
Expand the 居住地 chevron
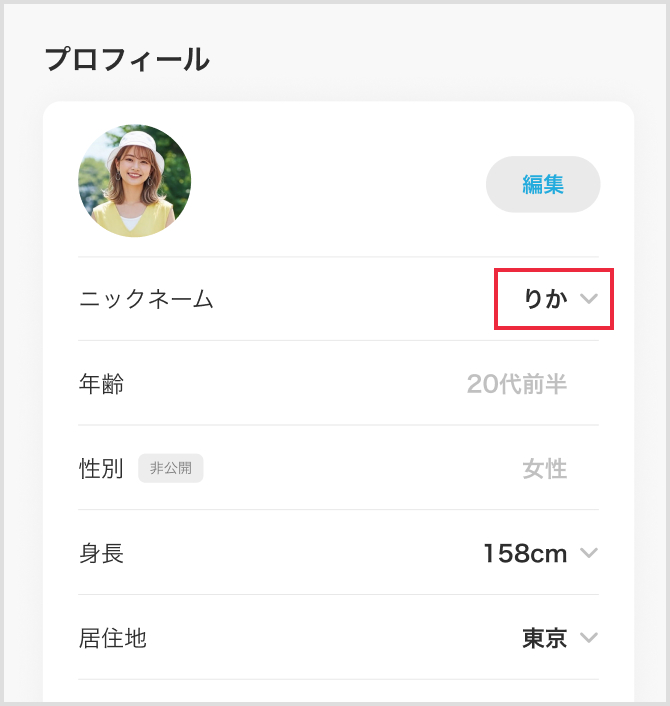[x=588, y=638]
